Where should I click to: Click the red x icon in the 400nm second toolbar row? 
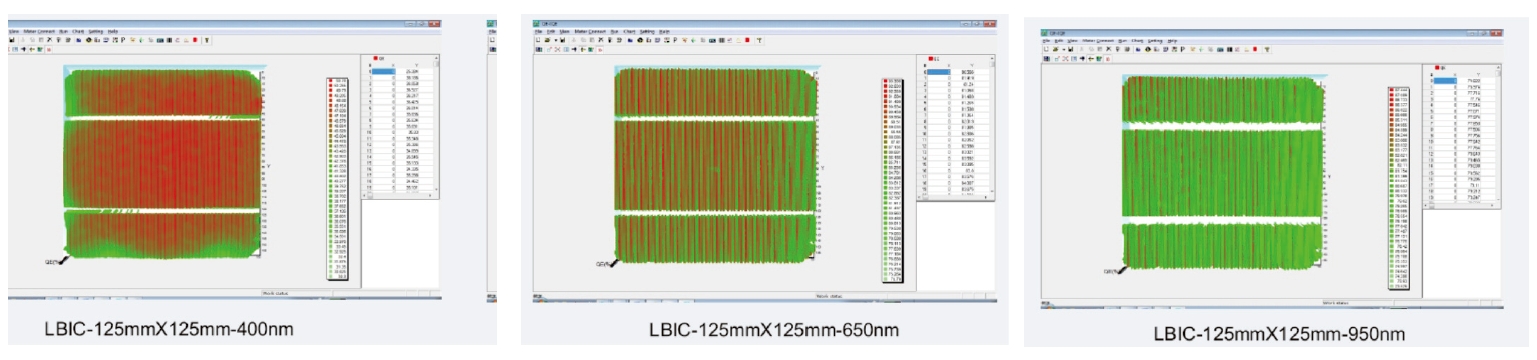[49, 50]
